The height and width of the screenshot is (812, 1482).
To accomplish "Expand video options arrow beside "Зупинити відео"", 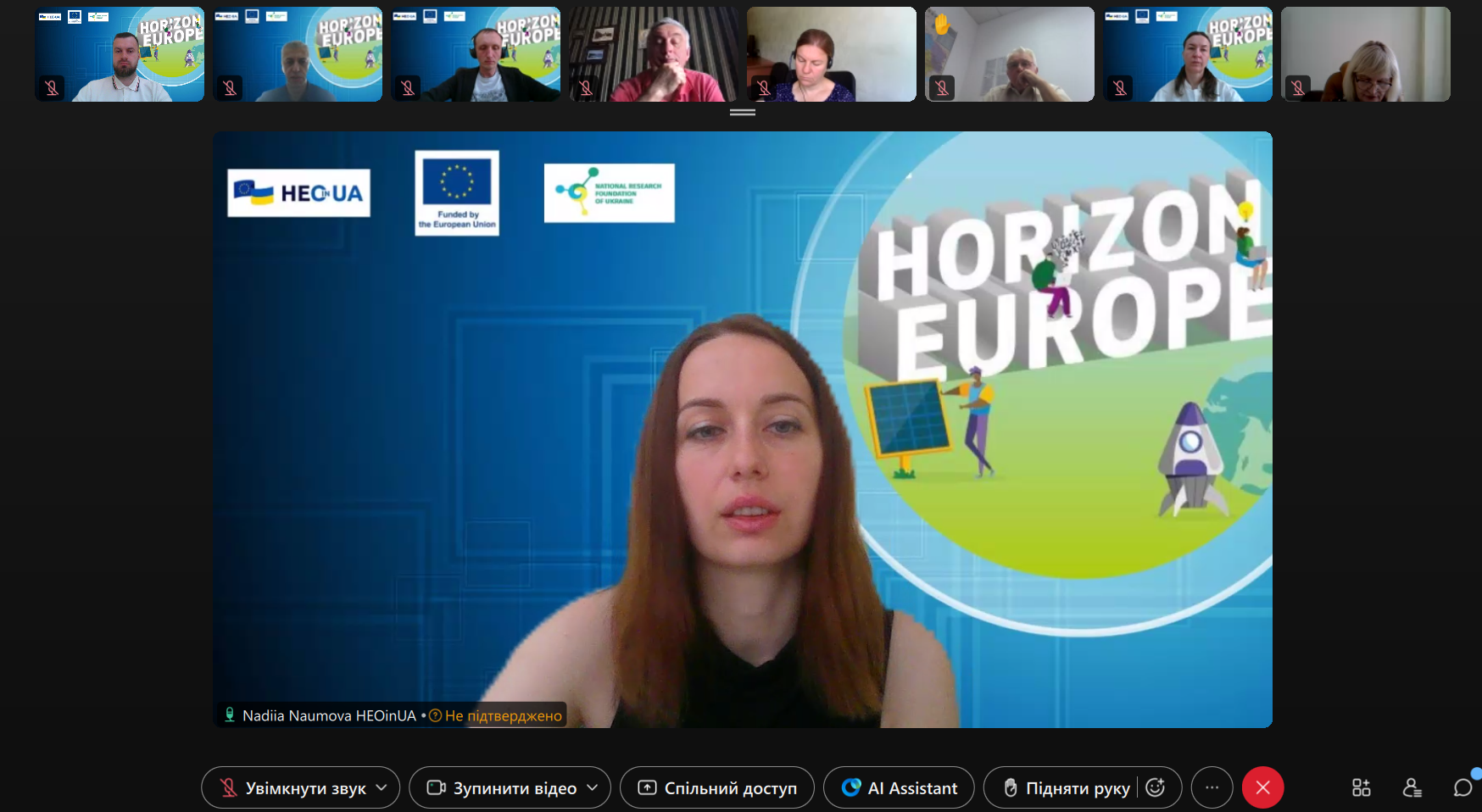I will click(593, 788).
